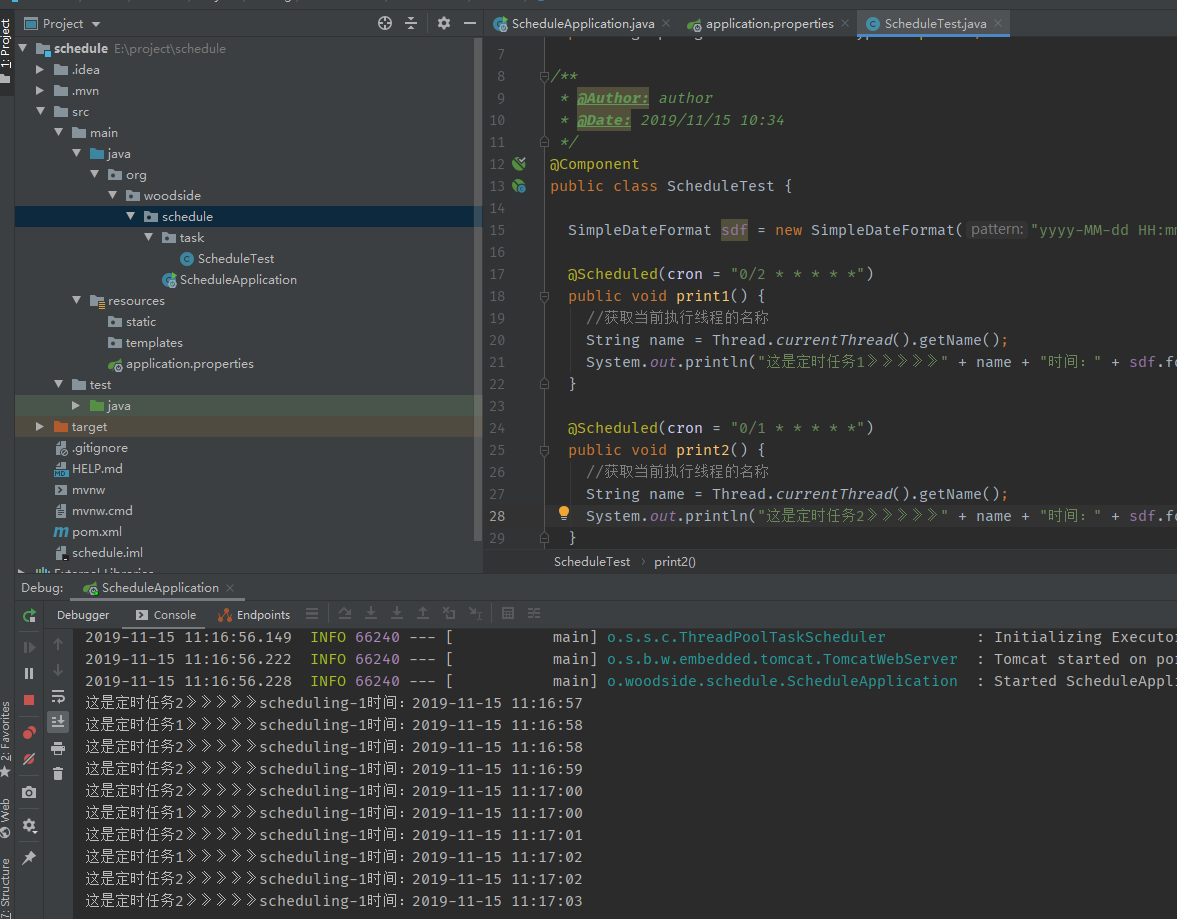Click the Step Into debug icon
Image resolution: width=1177 pixels, height=919 pixels.
(x=371, y=613)
